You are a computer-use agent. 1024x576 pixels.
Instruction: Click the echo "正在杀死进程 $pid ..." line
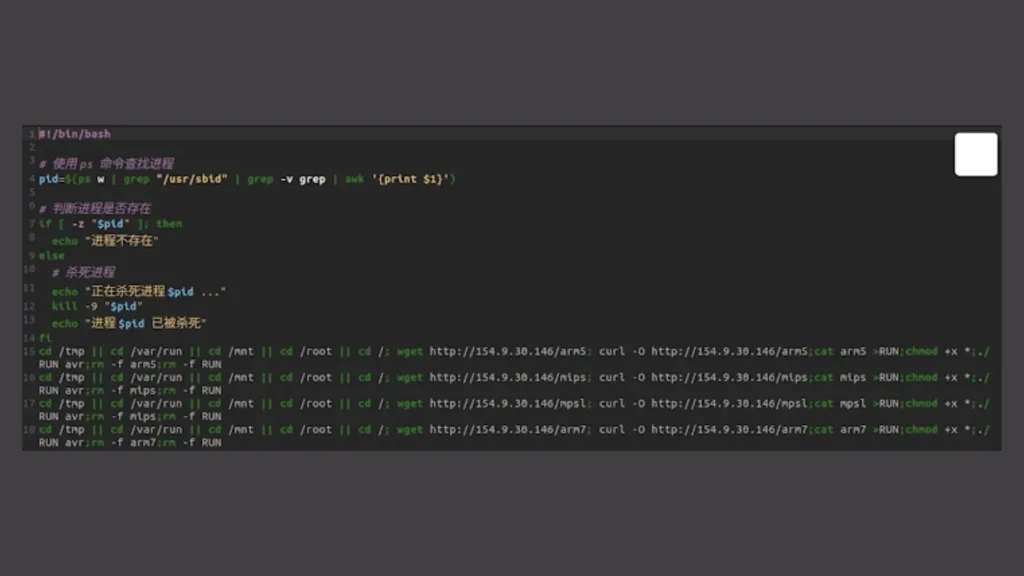(138, 291)
